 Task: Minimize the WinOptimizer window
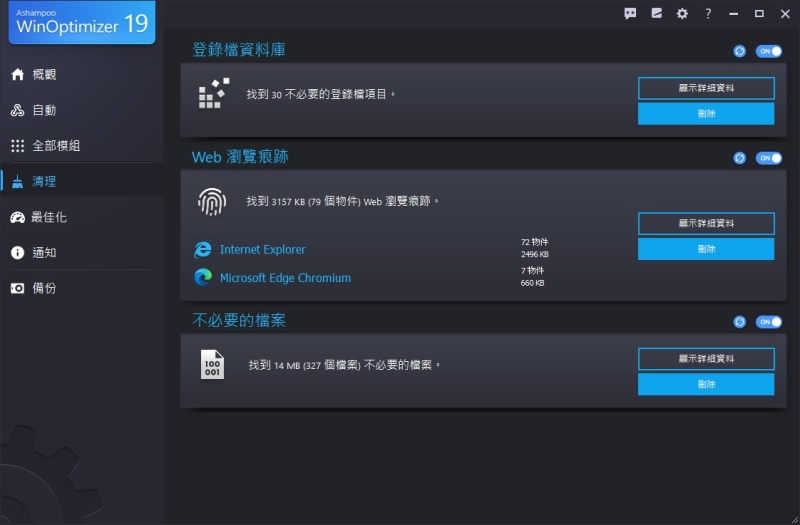pyautogui.click(x=734, y=14)
